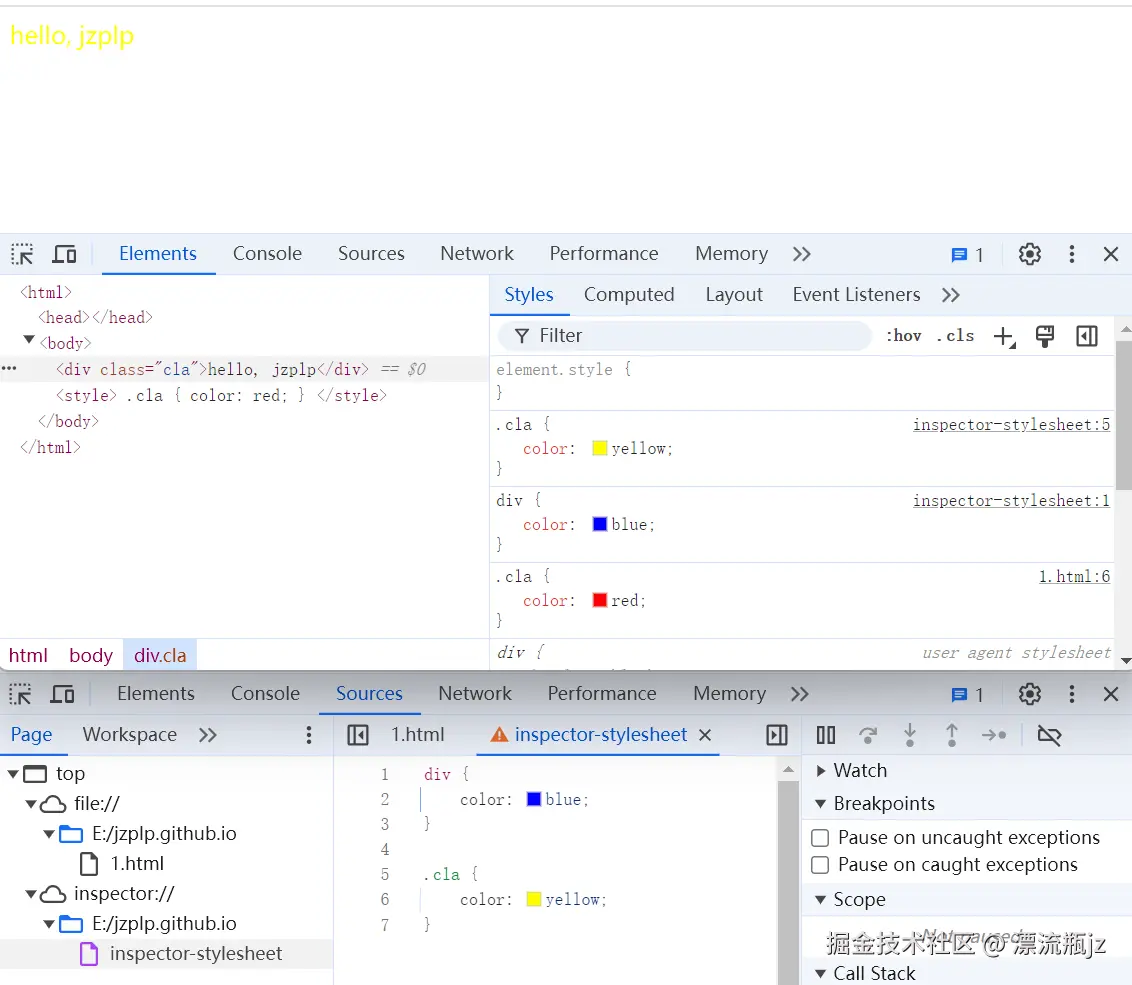Open red color swatch in Styles pane
The height and width of the screenshot is (985, 1132).
[599, 600]
